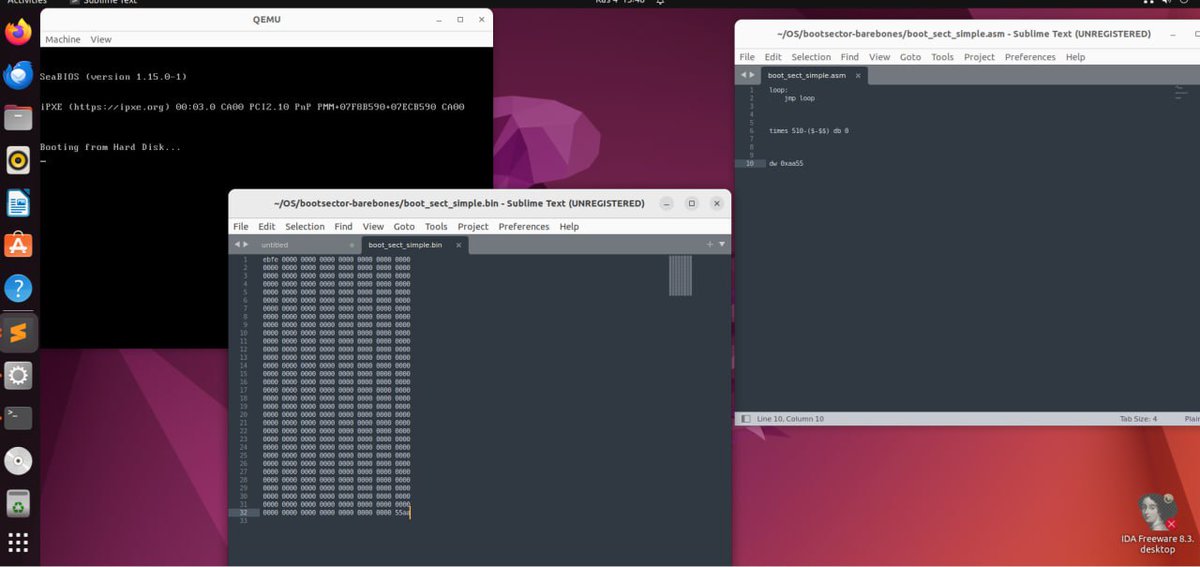Select the boot_sect_simple.bin tab
1200x567 pixels.
tap(414, 245)
